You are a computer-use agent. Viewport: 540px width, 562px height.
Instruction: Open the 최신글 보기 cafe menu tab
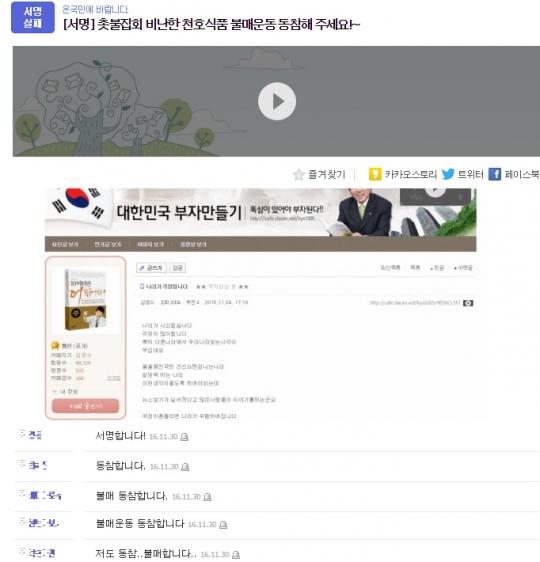(65, 244)
